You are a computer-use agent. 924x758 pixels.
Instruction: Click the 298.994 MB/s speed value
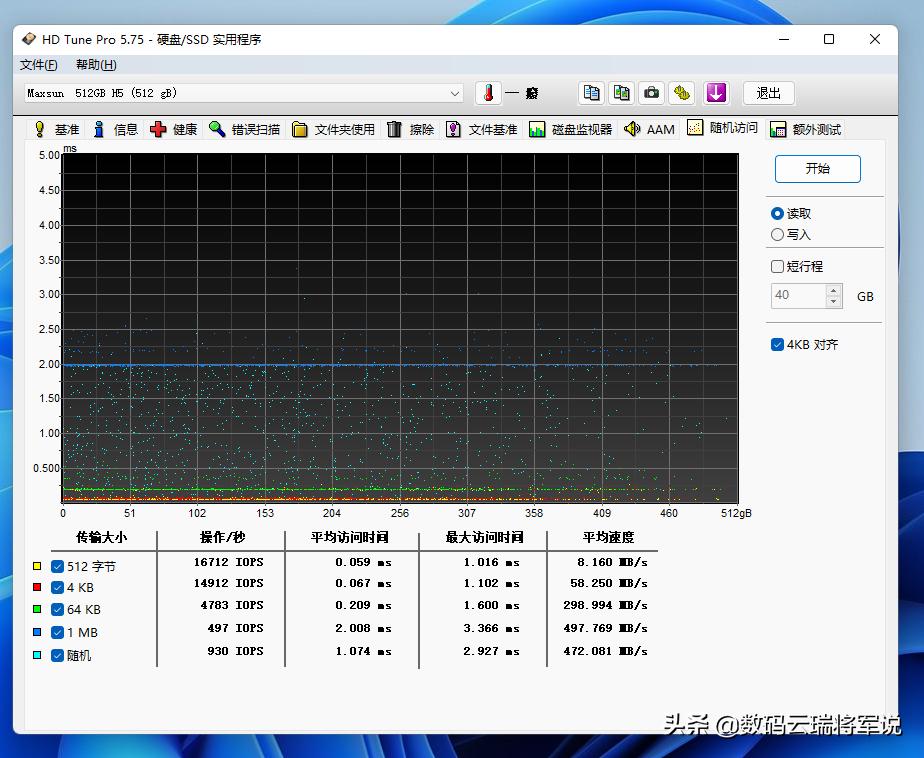tap(605, 605)
